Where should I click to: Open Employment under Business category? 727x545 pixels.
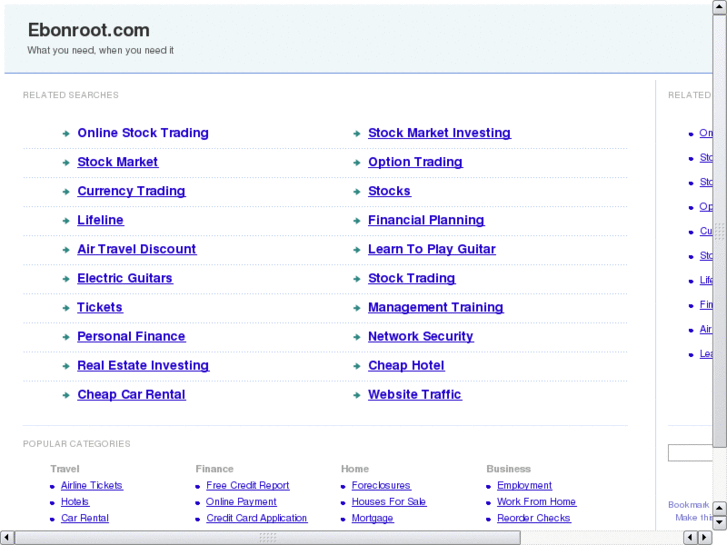(x=524, y=486)
